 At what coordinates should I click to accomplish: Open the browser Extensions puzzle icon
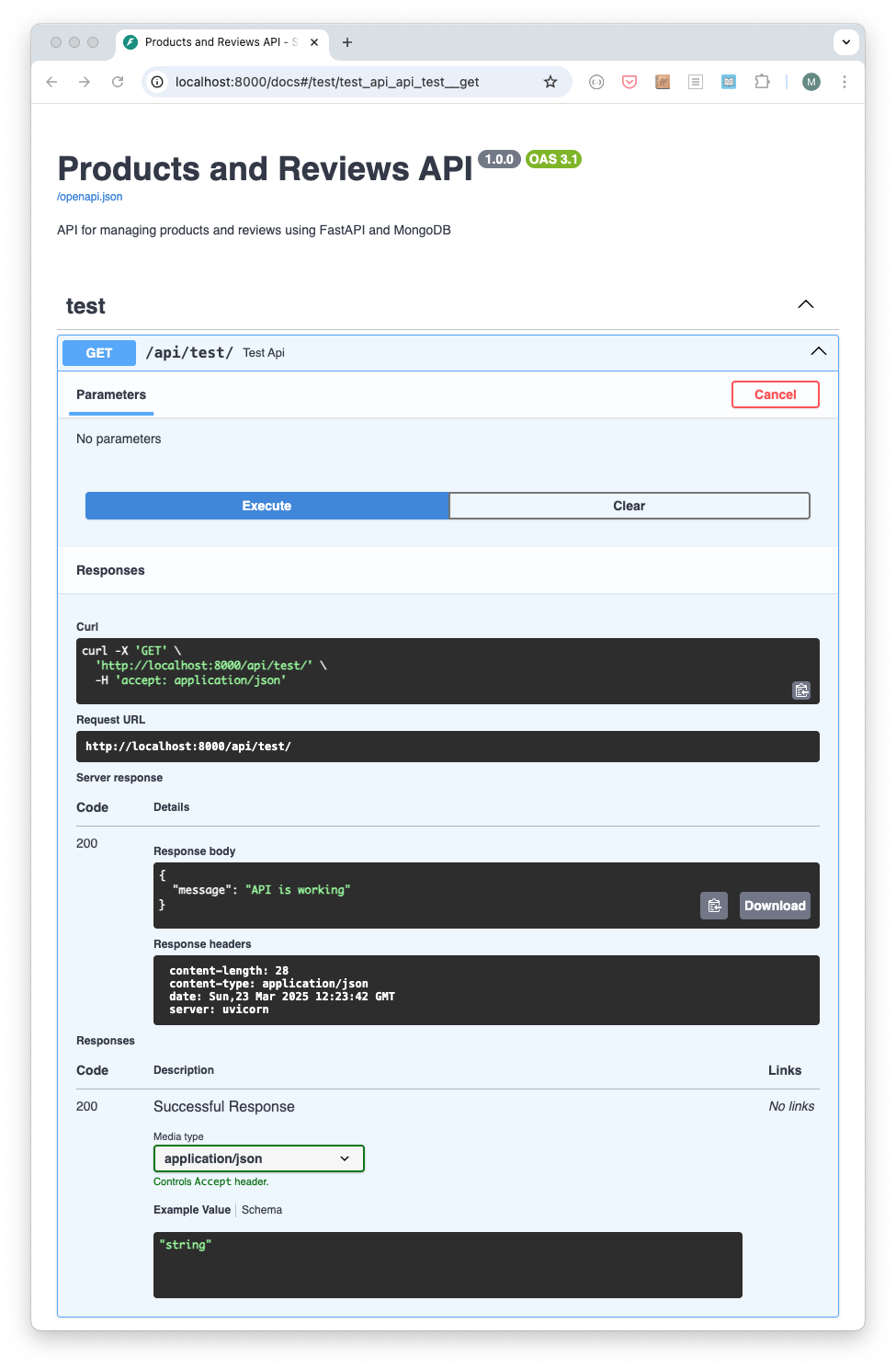762,82
